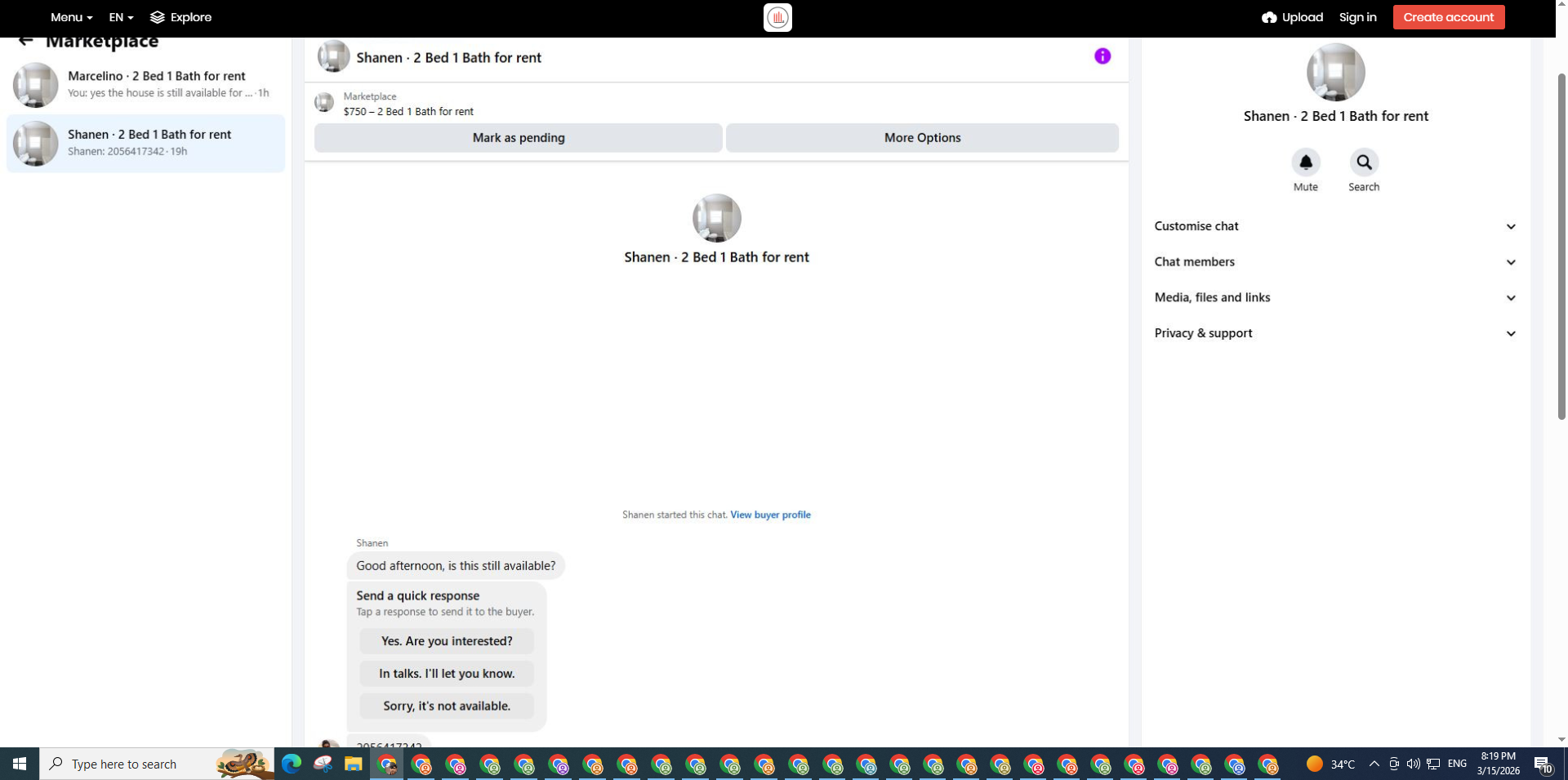Click the weather 34°C taskbar widget
The image size is (1568, 780).
tap(1330, 764)
